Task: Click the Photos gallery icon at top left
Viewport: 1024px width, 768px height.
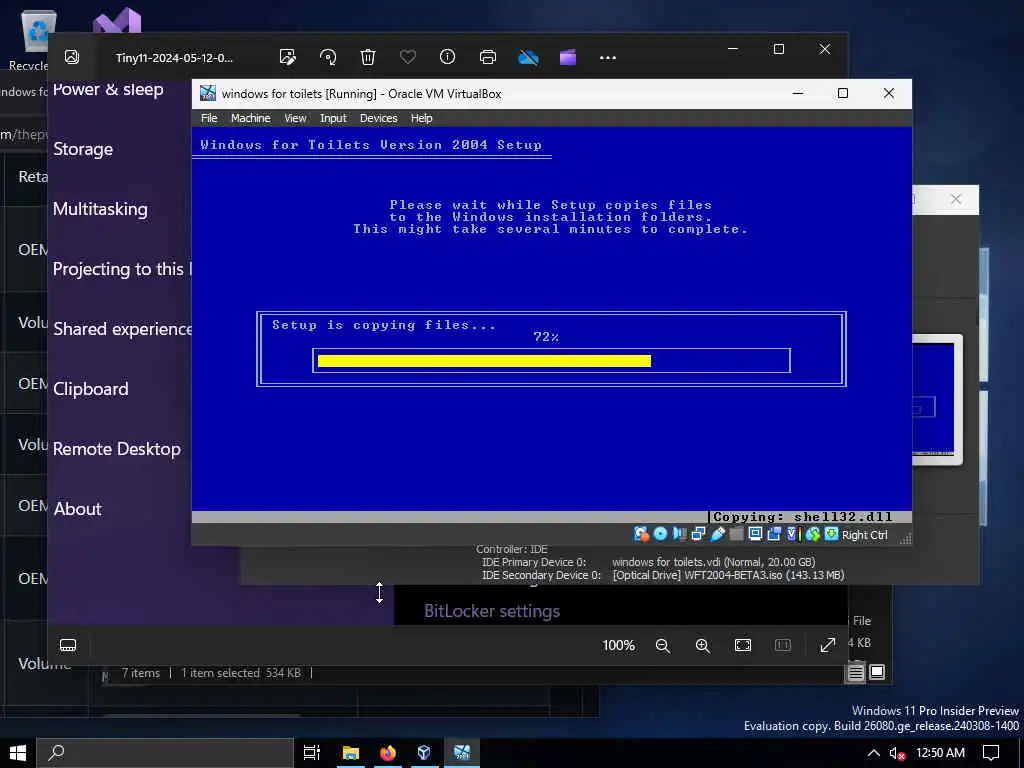Action: (72, 57)
